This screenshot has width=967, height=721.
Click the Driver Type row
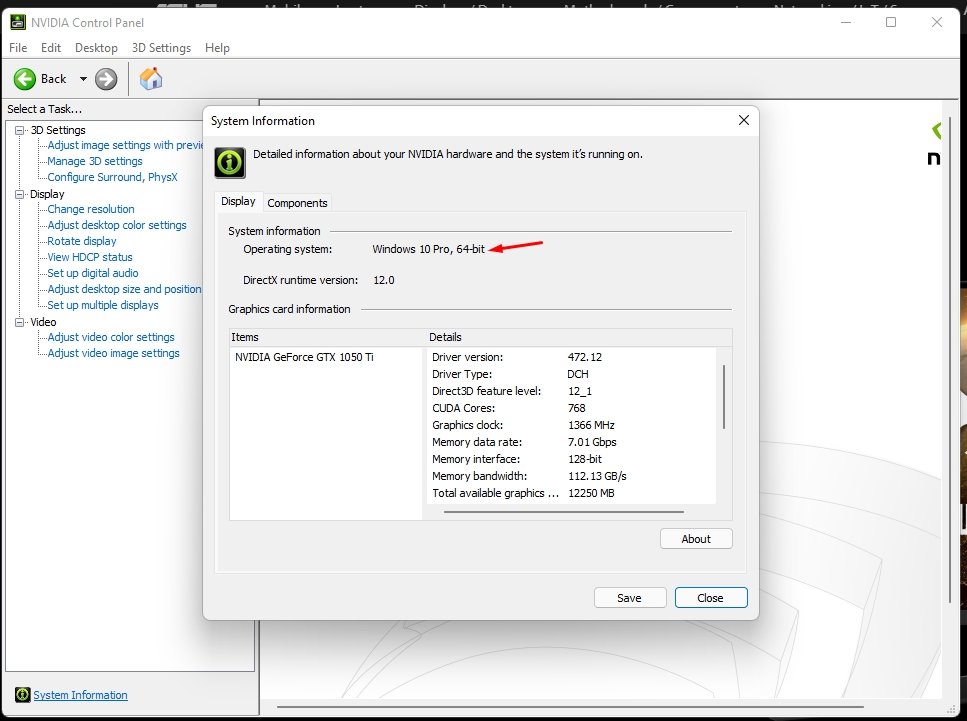[571, 374]
